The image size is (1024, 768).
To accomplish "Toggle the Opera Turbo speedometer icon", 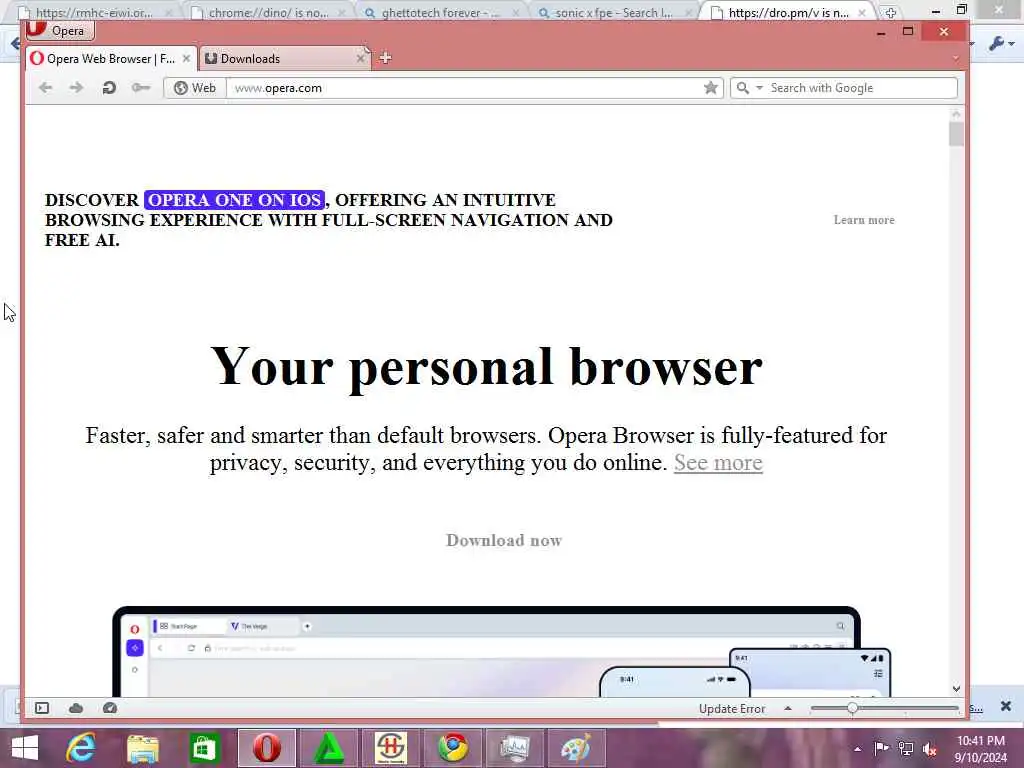I will 110,708.
